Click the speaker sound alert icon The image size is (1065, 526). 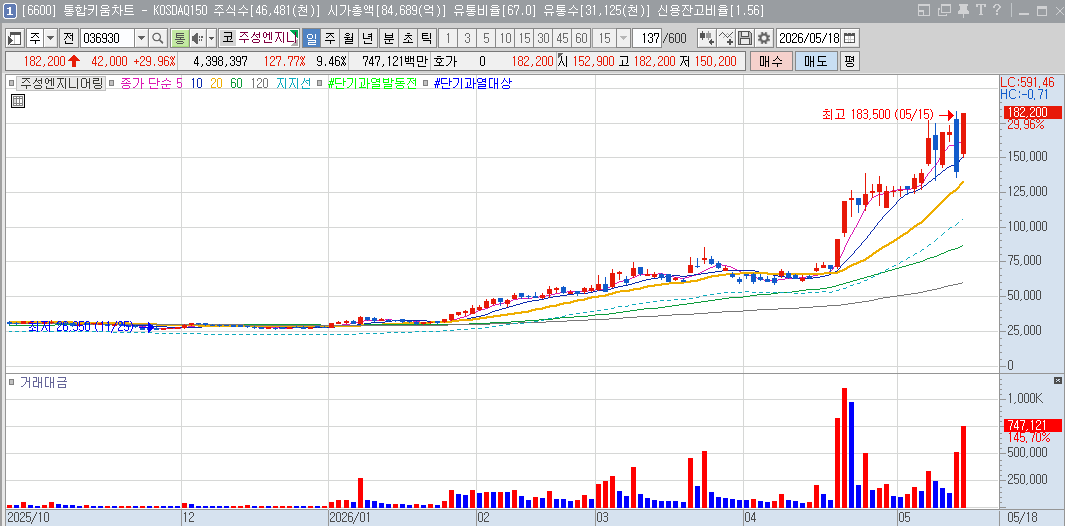click(x=197, y=37)
